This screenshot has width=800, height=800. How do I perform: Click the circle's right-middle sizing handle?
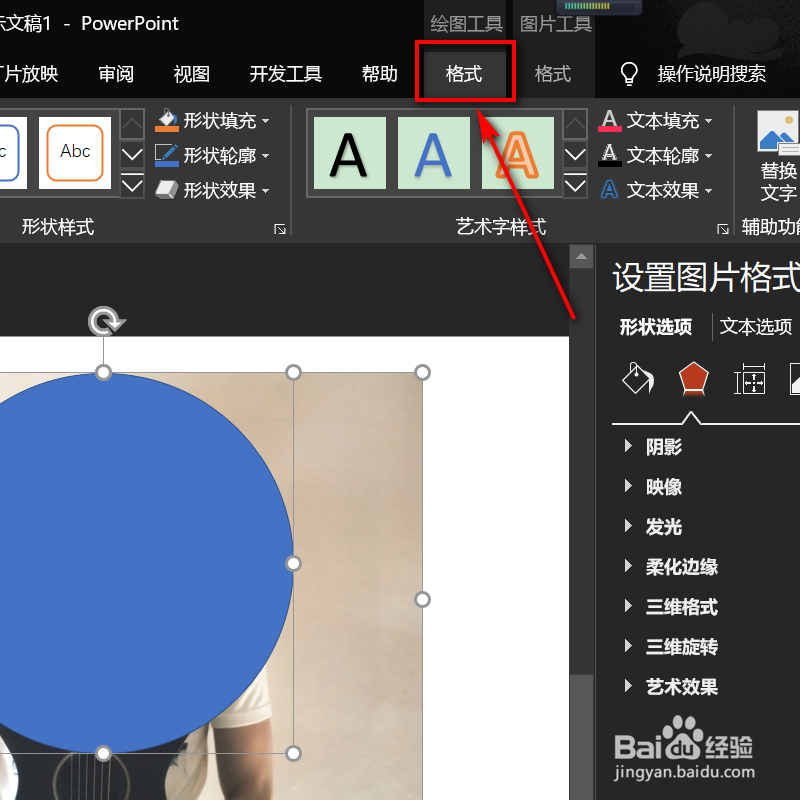pyautogui.click(x=293, y=563)
